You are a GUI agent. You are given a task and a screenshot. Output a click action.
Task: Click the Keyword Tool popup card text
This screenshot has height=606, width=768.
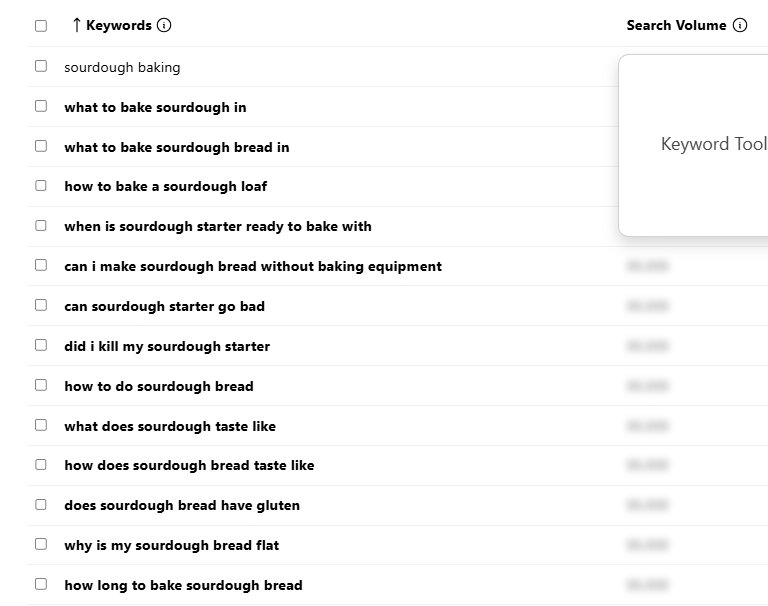(x=713, y=144)
